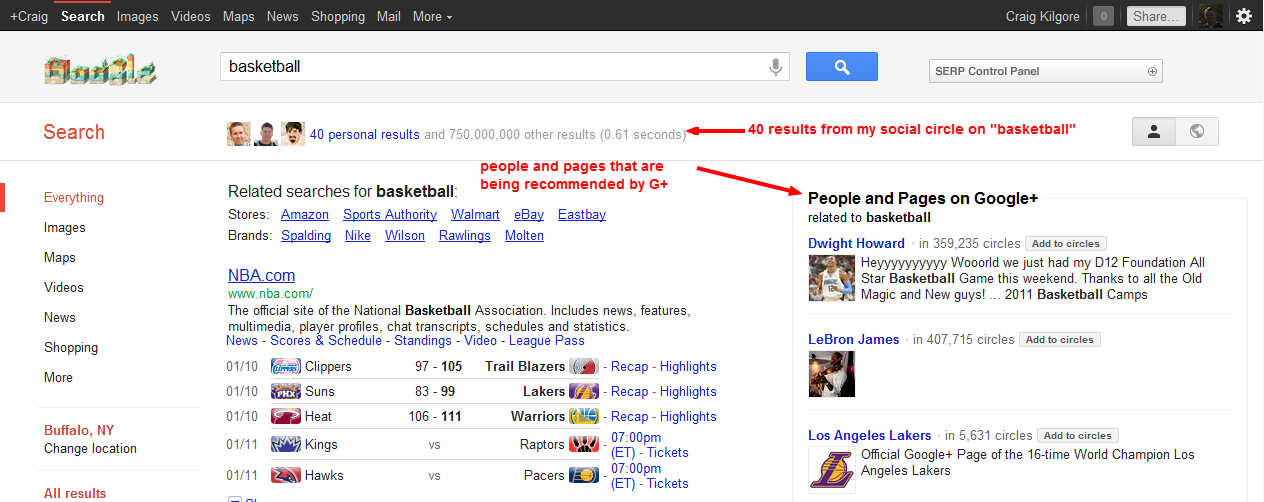This screenshot has width=1264, height=502.
Task: Click the SERP Control Panel plus icon
Action: tap(1152, 71)
